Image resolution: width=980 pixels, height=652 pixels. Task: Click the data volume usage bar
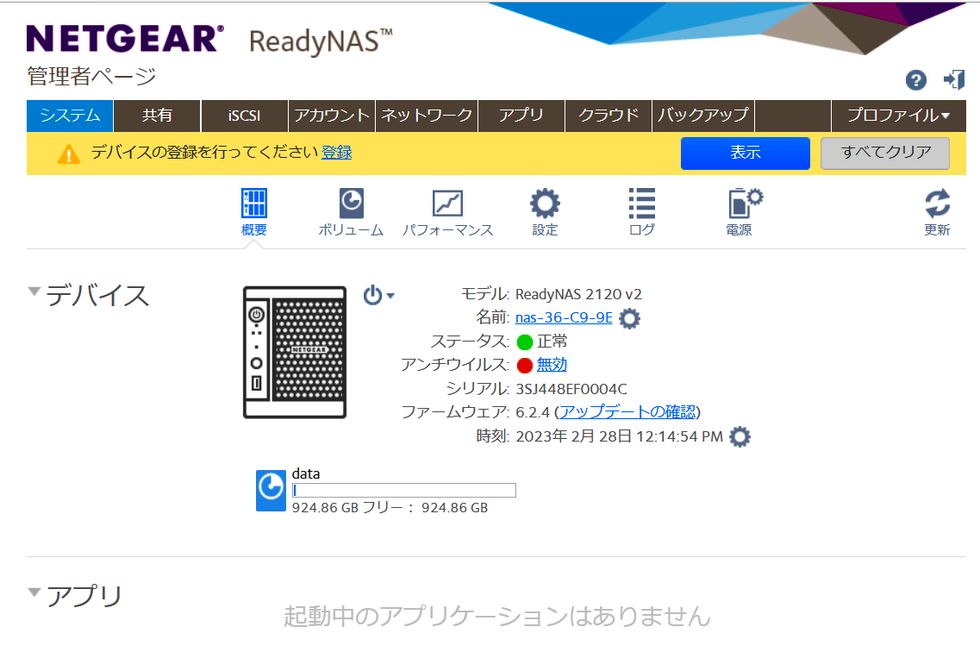coord(403,490)
